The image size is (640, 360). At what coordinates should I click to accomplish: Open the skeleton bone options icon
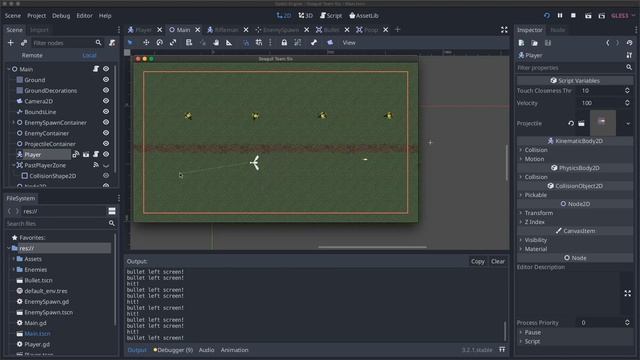point(313,42)
